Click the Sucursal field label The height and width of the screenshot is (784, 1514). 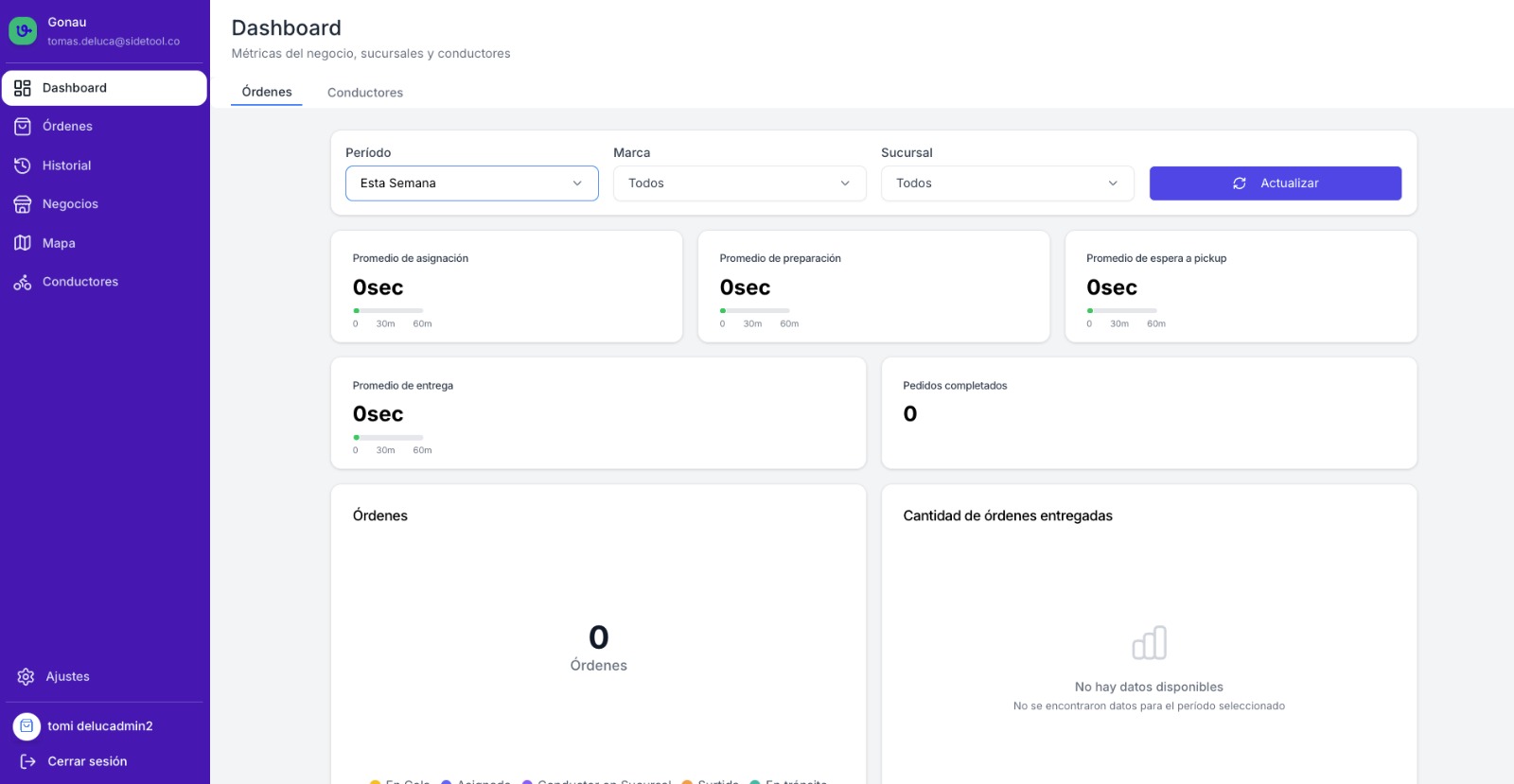point(907,152)
